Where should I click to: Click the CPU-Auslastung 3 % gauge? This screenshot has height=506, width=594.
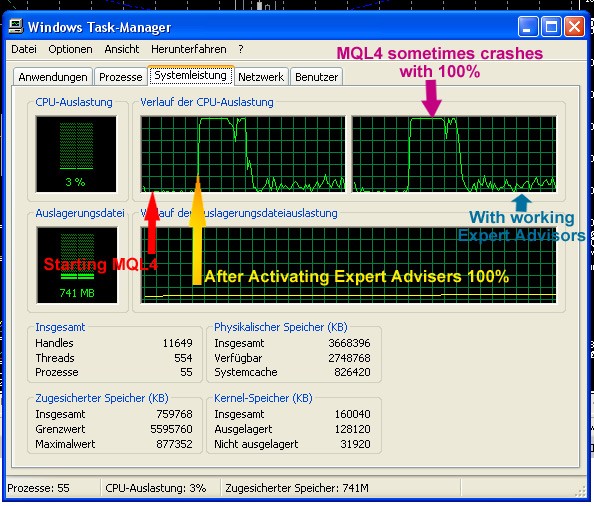pos(76,154)
